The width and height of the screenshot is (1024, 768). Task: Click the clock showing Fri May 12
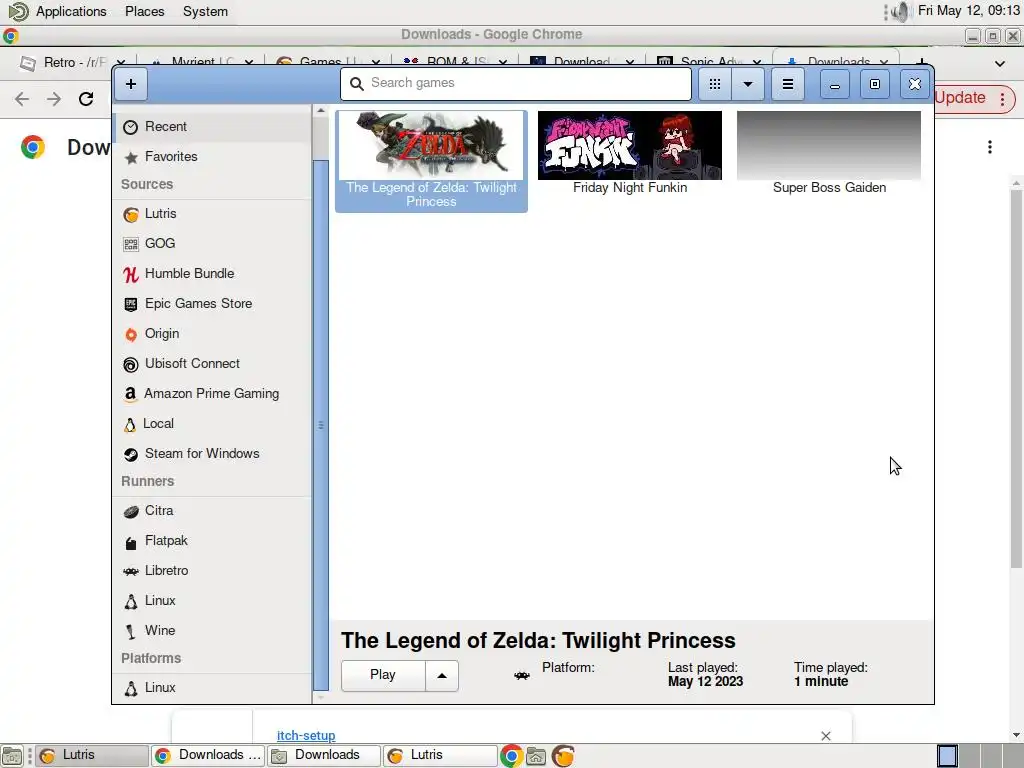click(x=968, y=10)
